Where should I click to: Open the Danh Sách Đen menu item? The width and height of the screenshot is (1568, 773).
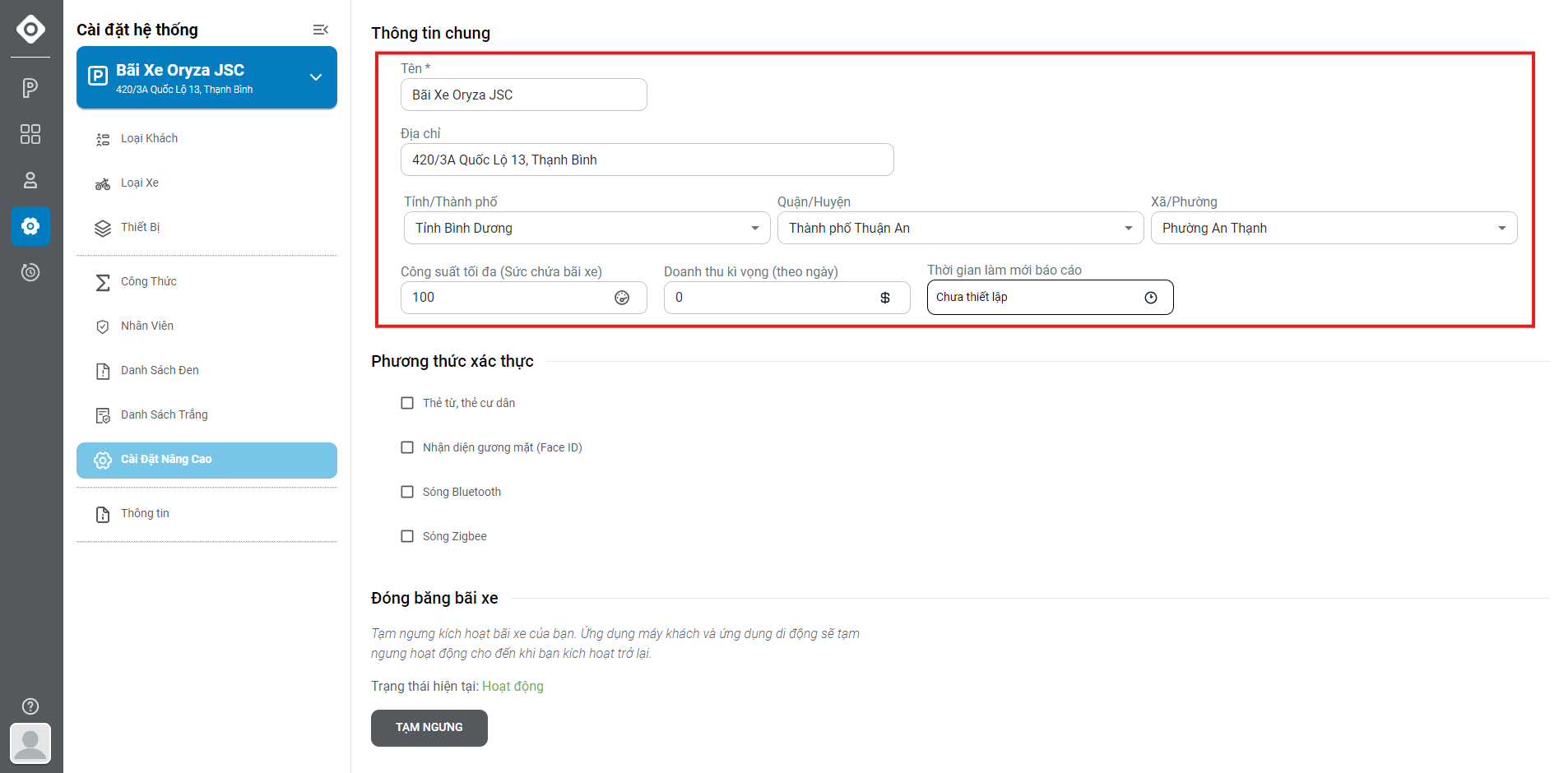point(206,370)
